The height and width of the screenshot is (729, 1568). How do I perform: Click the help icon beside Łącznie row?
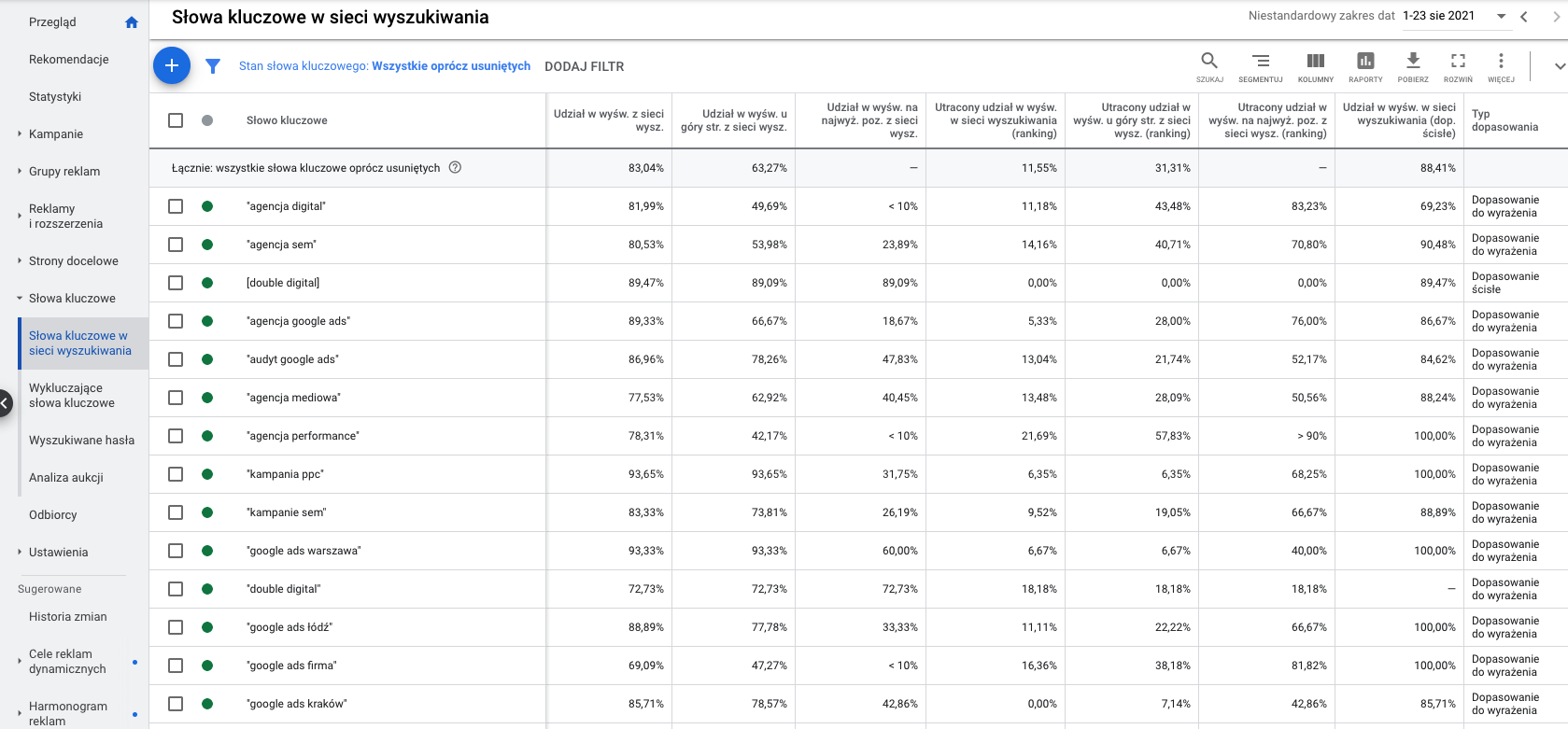(x=456, y=168)
